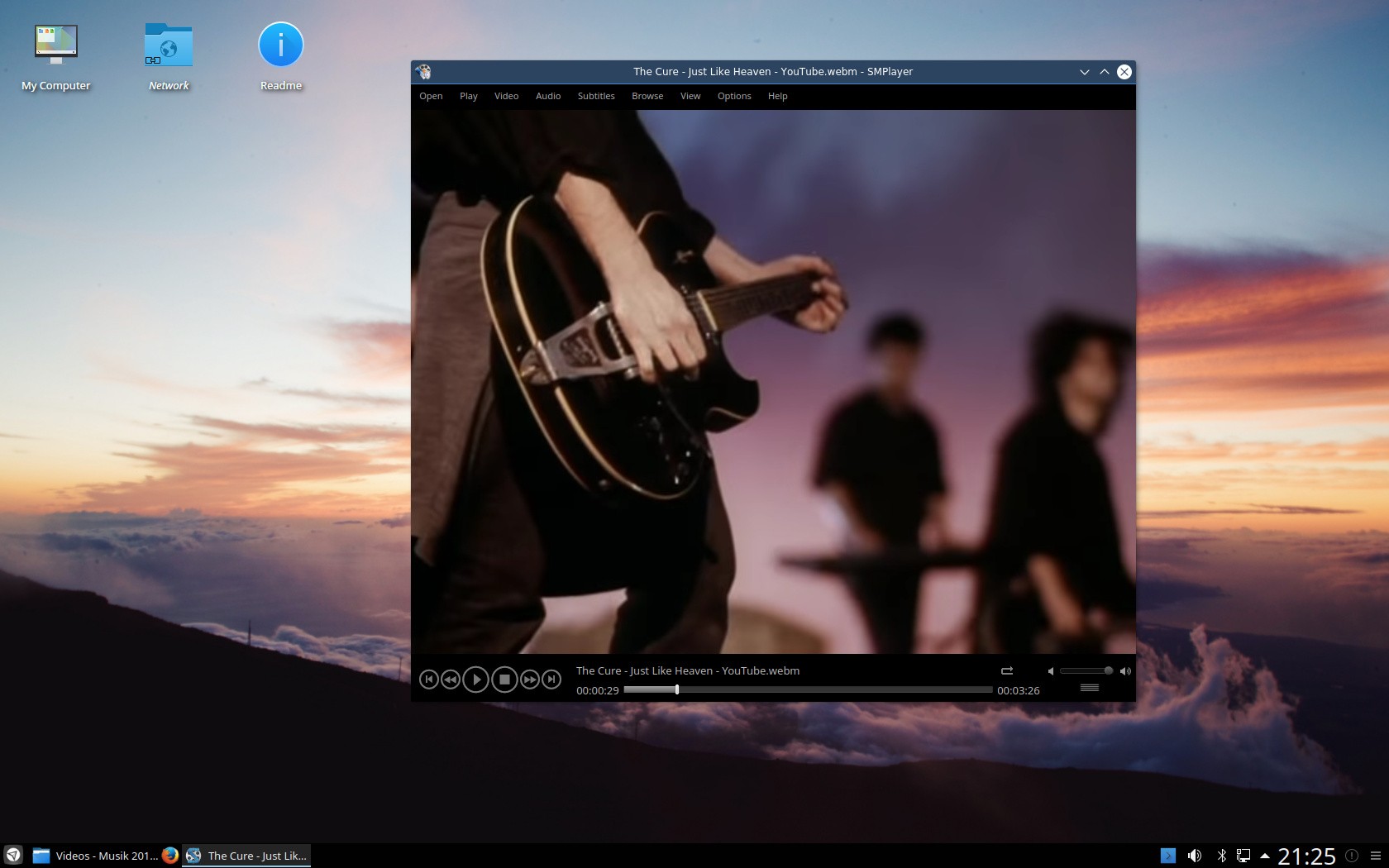The width and height of the screenshot is (1389, 868).
Task: Expand the Options menu
Action: pyautogui.click(x=733, y=96)
